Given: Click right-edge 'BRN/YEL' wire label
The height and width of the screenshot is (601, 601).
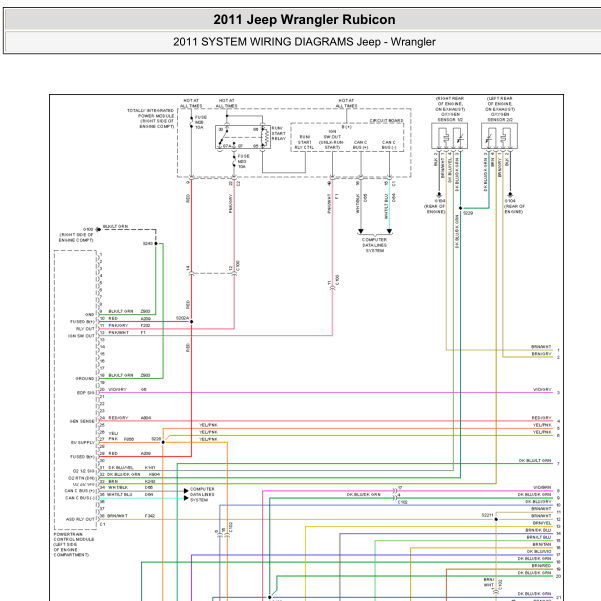Looking at the screenshot, I should click(x=542, y=523).
